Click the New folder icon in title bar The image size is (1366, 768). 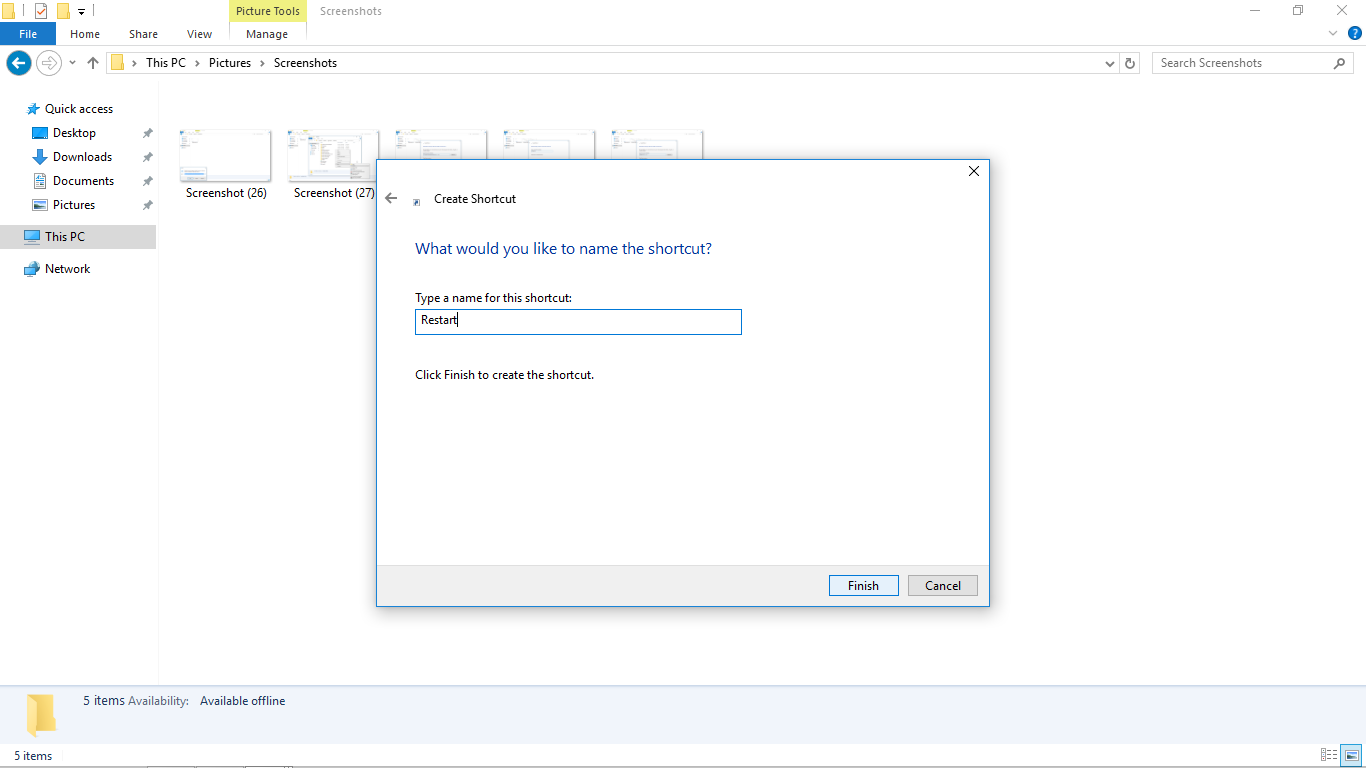(x=63, y=11)
